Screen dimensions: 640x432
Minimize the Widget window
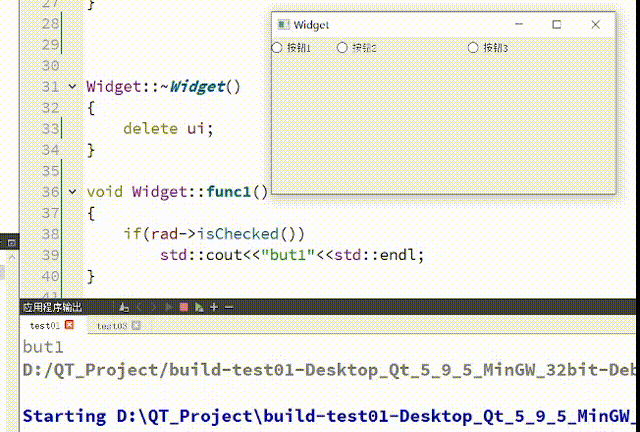pos(519,24)
